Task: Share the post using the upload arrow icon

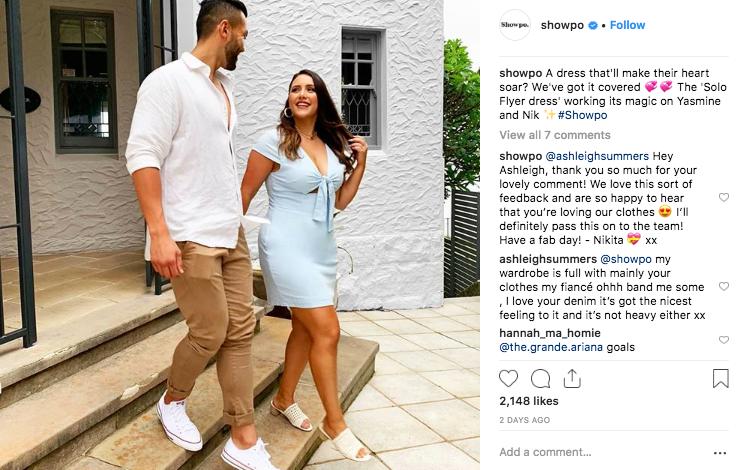Action: pyautogui.click(x=572, y=378)
